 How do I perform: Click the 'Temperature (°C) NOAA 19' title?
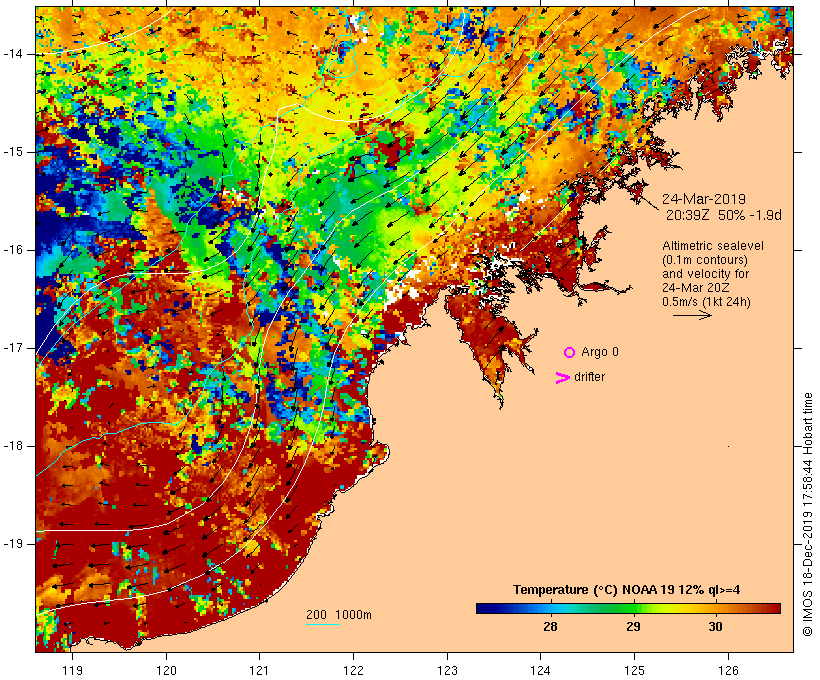[x=594, y=590]
